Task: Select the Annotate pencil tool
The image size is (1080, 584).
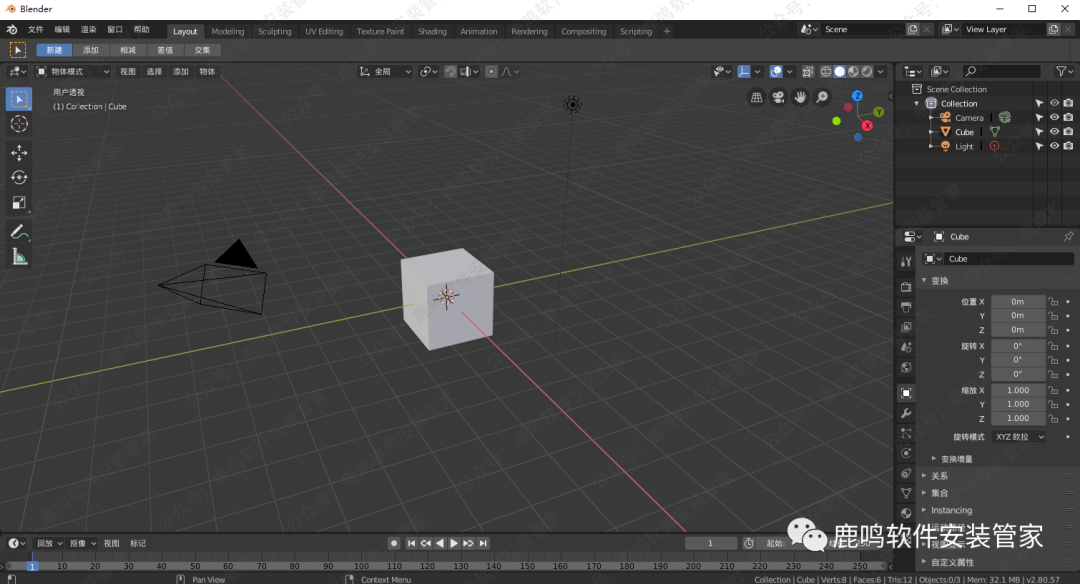Action: point(19,231)
